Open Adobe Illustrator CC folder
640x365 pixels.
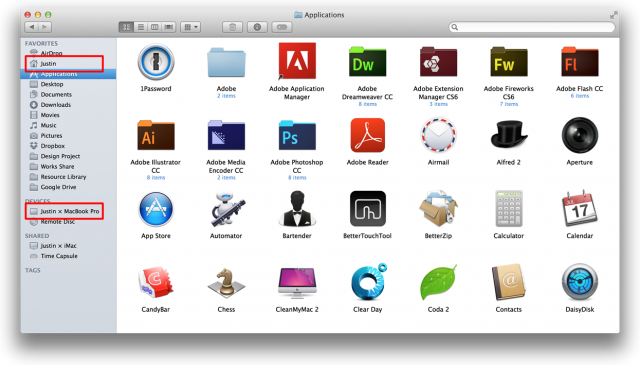(x=156, y=135)
